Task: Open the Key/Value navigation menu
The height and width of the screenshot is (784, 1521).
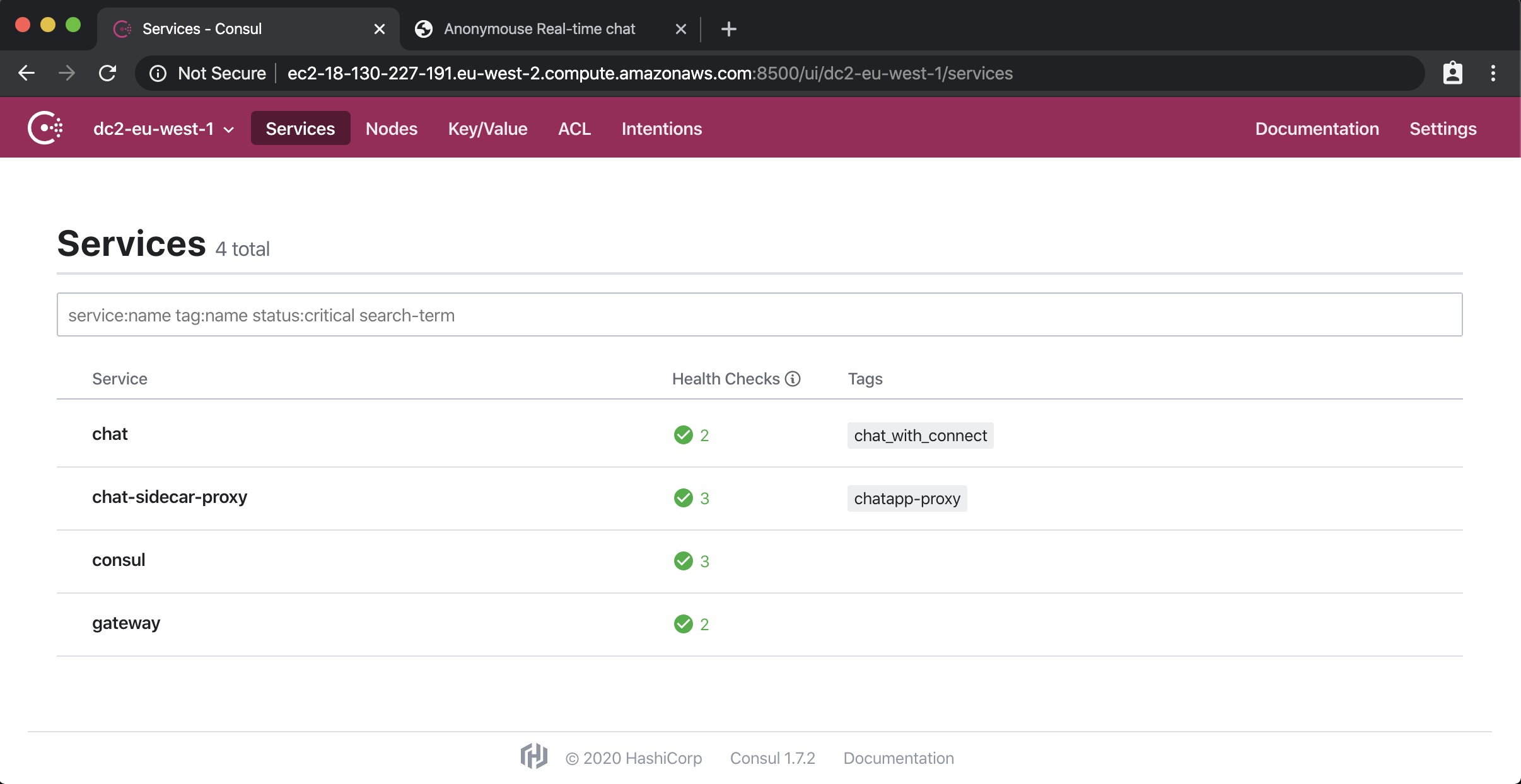Action: point(487,128)
